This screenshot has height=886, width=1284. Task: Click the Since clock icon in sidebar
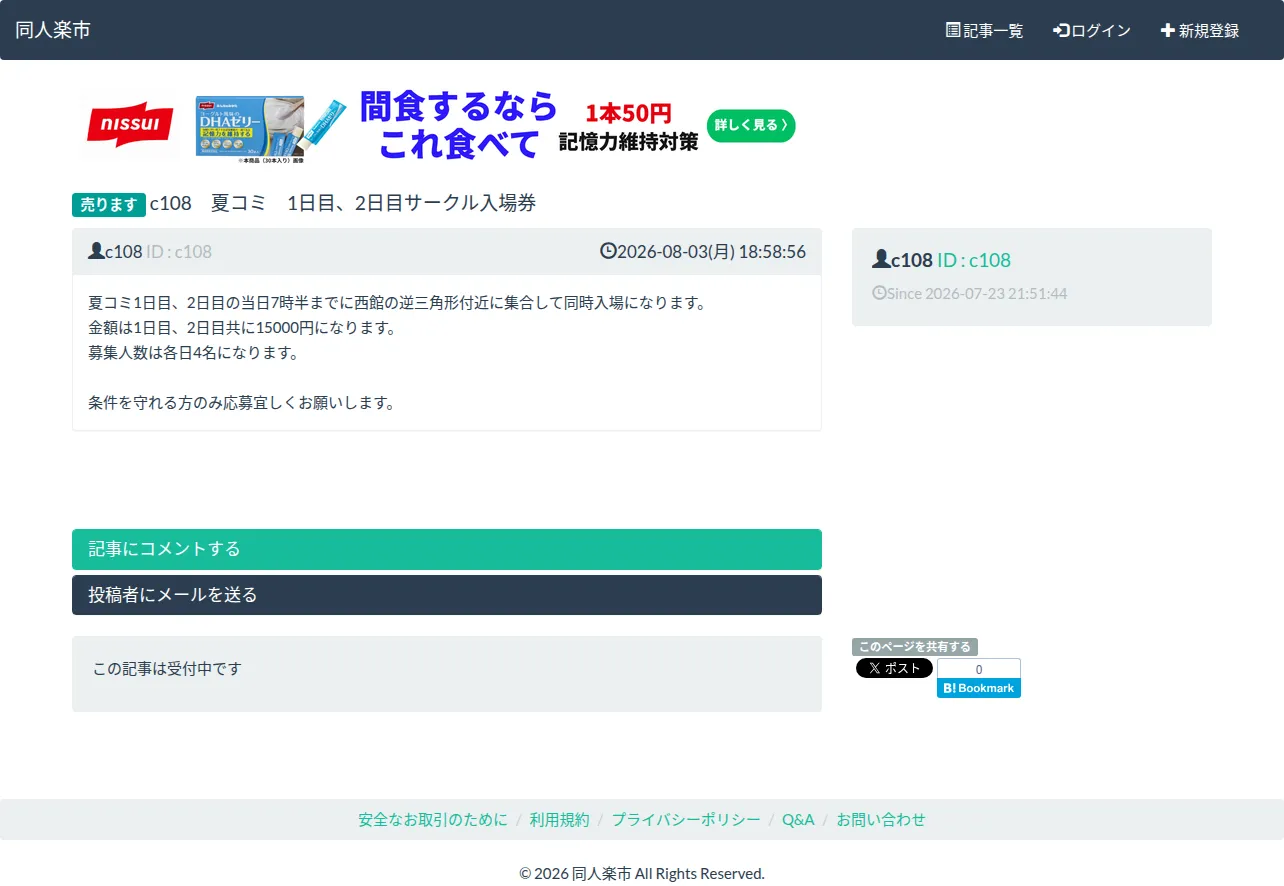[879, 293]
